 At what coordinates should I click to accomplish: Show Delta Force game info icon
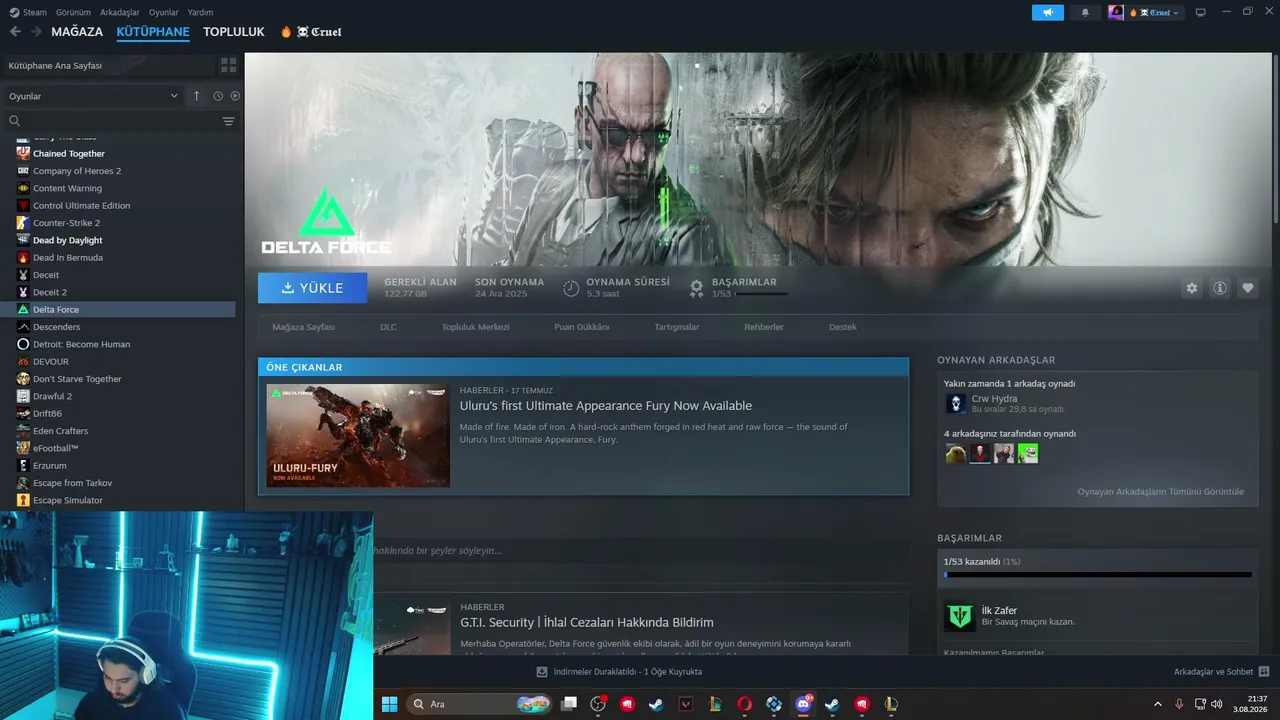(x=1220, y=288)
